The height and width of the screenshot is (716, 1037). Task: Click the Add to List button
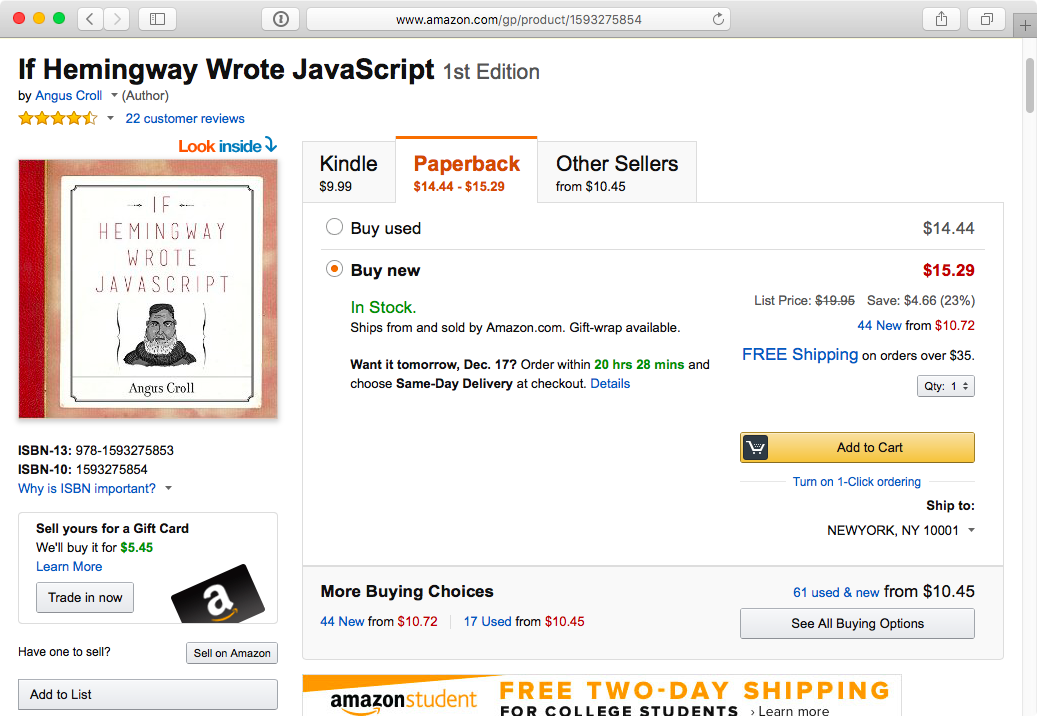(x=147, y=694)
